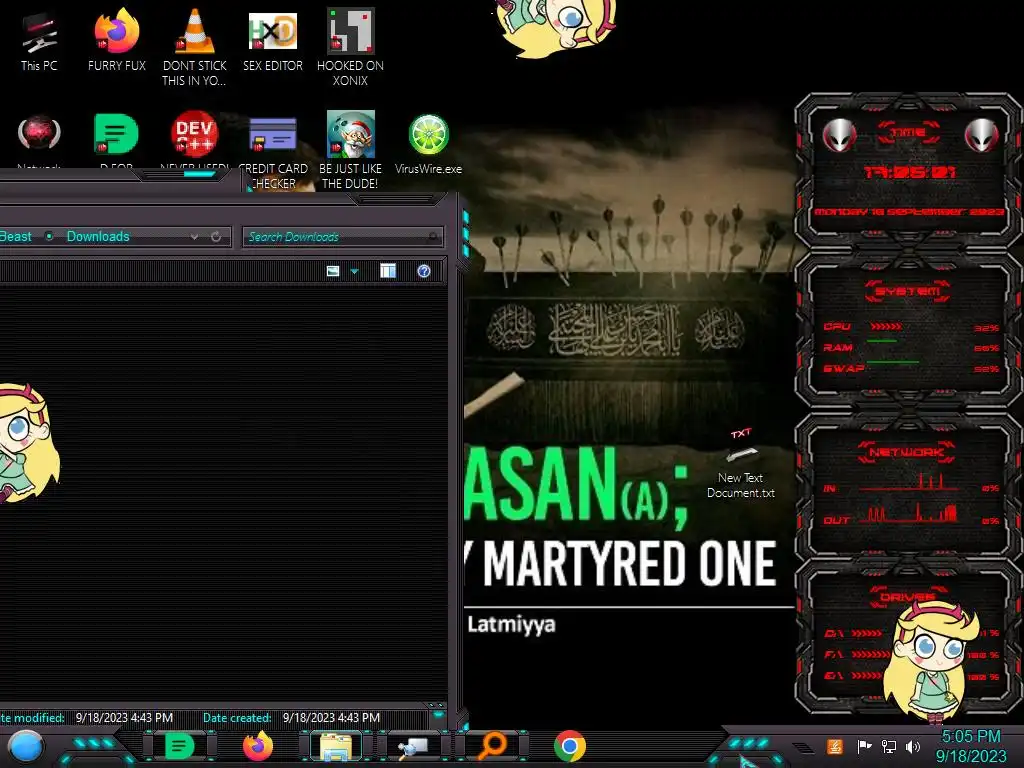Open the volume speaker tray icon
Image resolution: width=1024 pixels, height=768 pixels.
tap(913, 746)
